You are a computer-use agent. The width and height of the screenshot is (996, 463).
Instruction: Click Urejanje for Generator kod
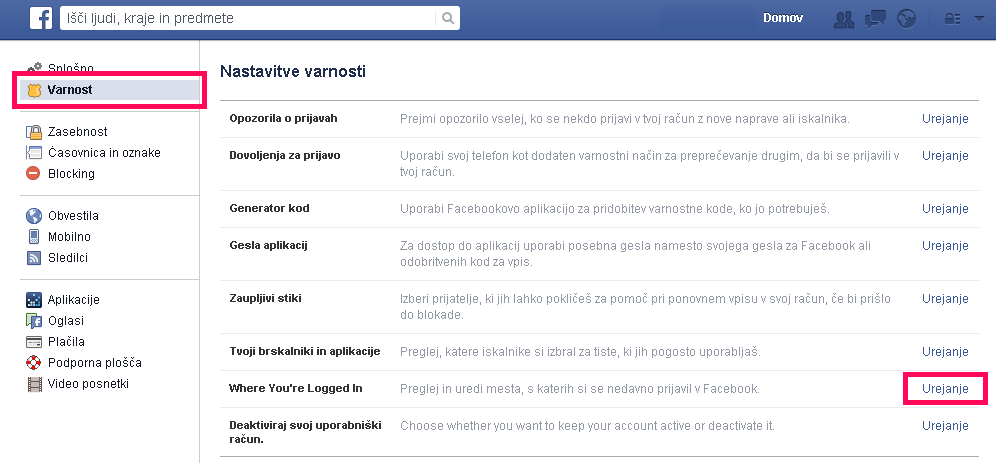coord(945,209)
